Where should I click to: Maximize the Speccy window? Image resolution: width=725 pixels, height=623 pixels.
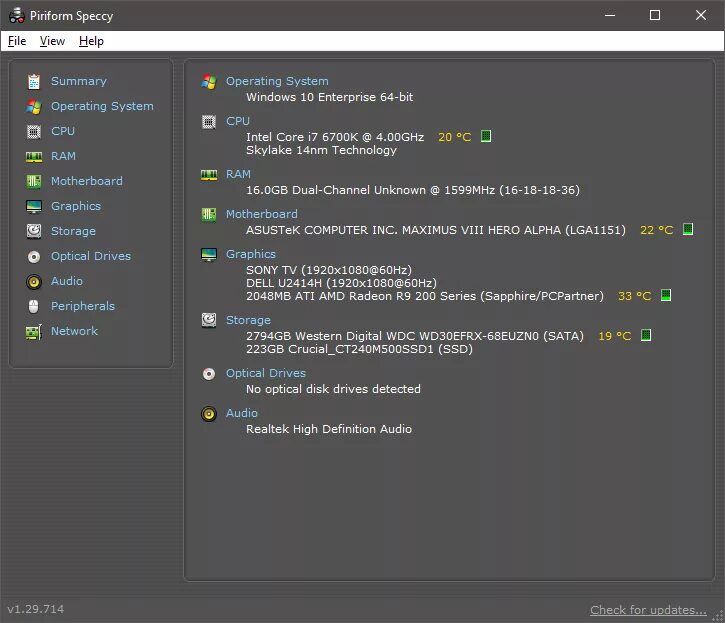tap(655, 15)
